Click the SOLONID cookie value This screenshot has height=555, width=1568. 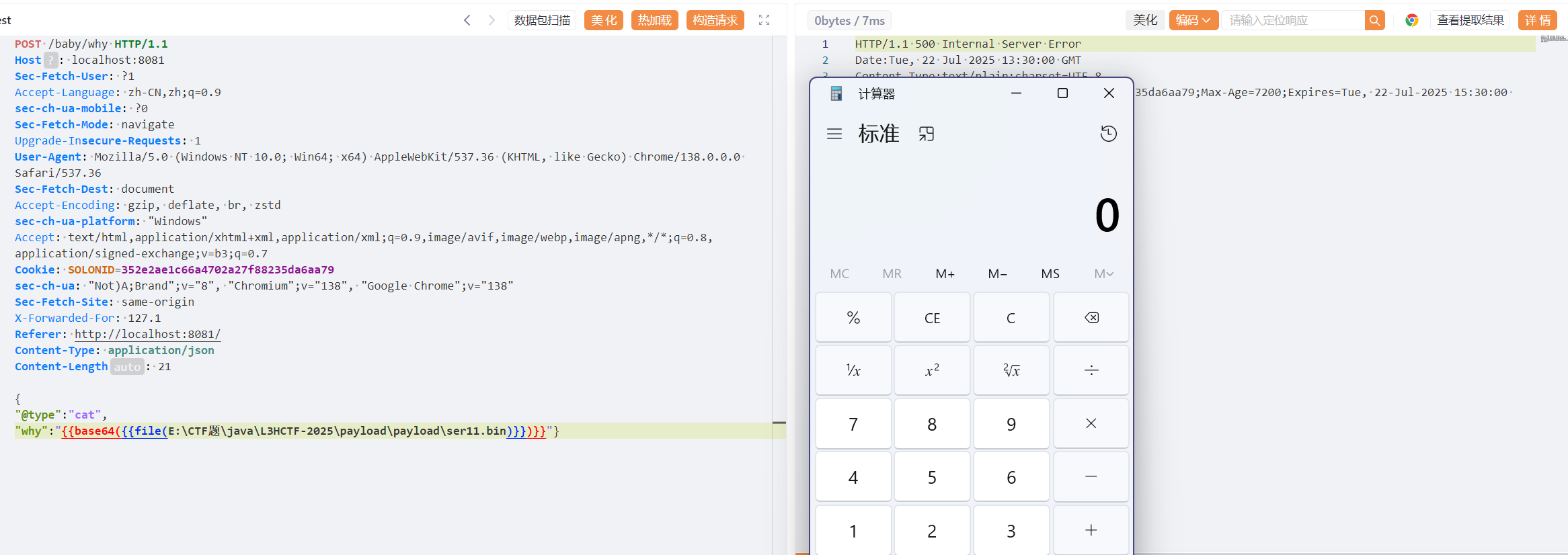tap(227, 269)
